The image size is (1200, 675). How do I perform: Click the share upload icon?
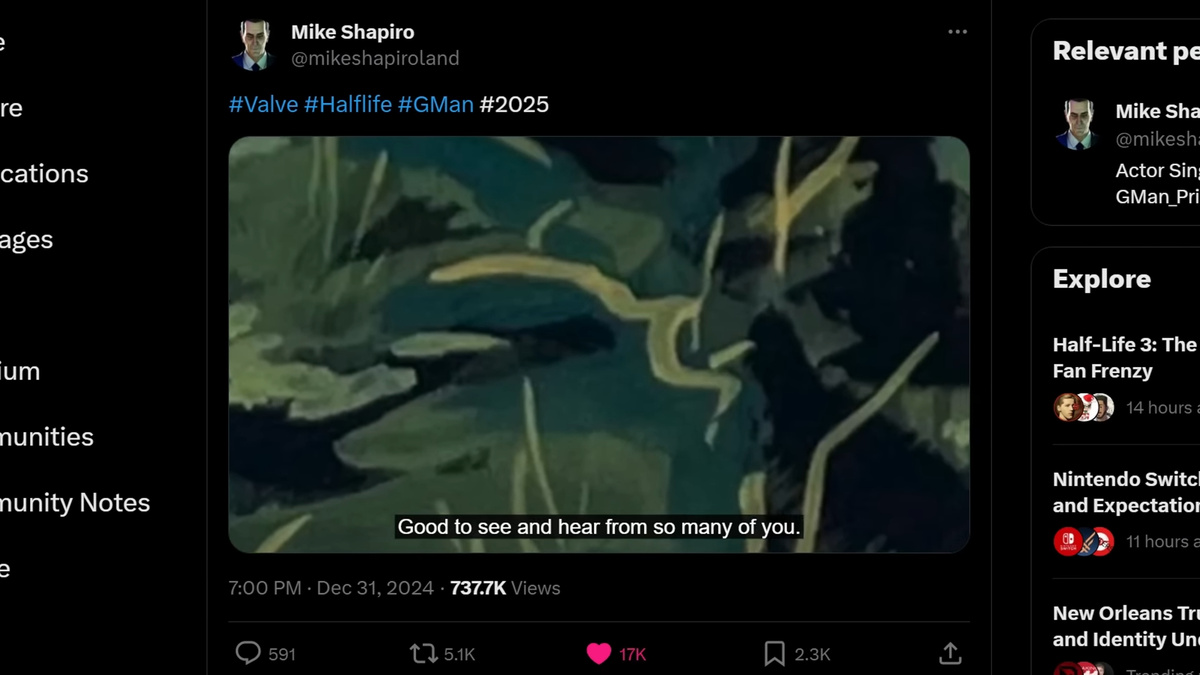950,654
